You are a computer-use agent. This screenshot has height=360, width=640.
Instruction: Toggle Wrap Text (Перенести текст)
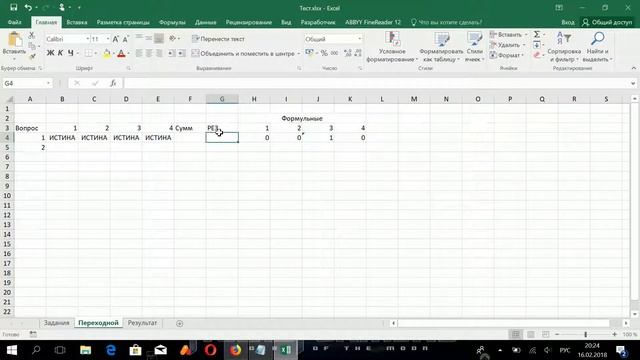(x=218, y=39)
